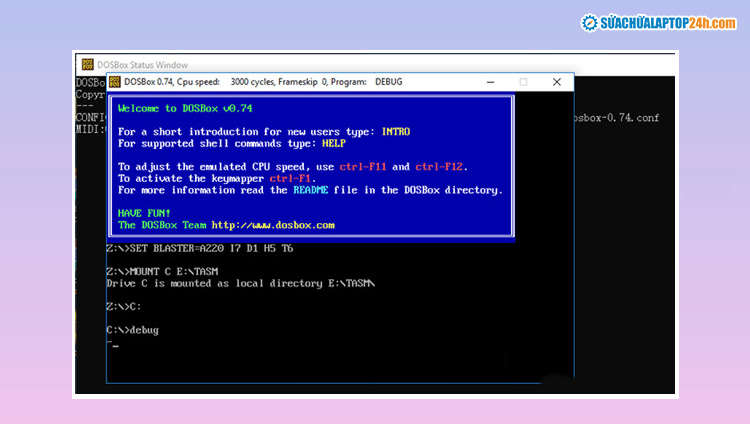
Task: Click the dosbox-0.74.conf text in status window
Action: coord(616,116)
